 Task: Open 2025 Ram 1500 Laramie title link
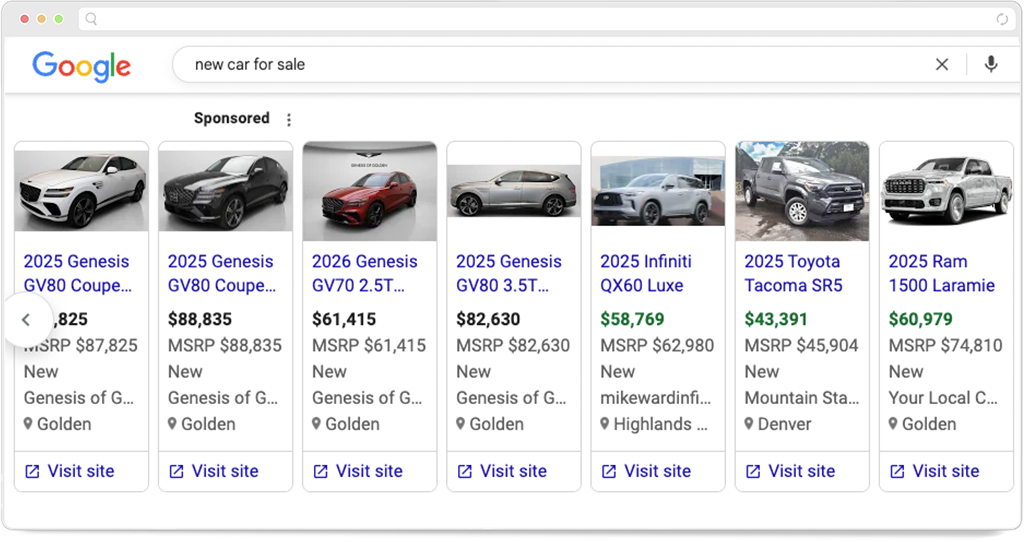(x=942, y=274)
